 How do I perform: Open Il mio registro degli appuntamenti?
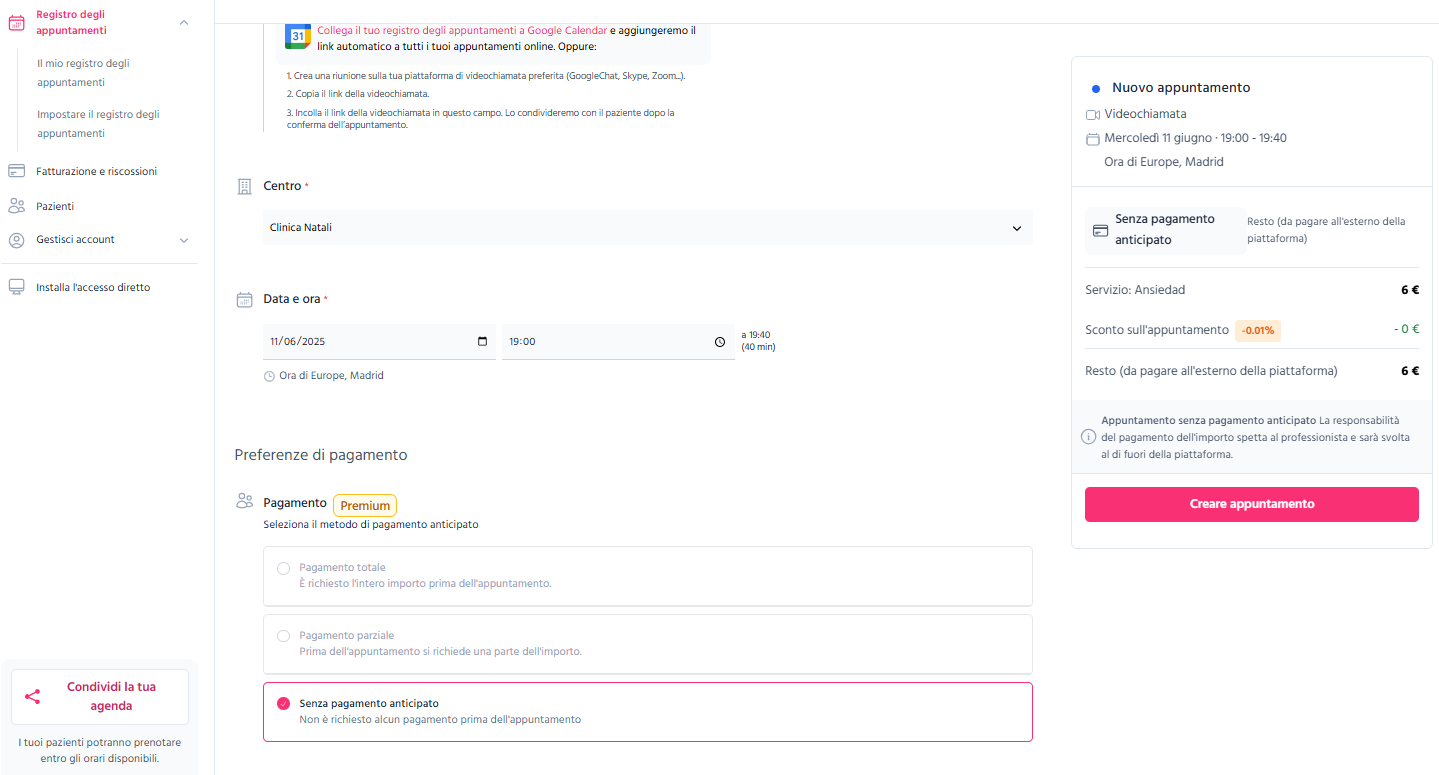[x=84, y=73]
